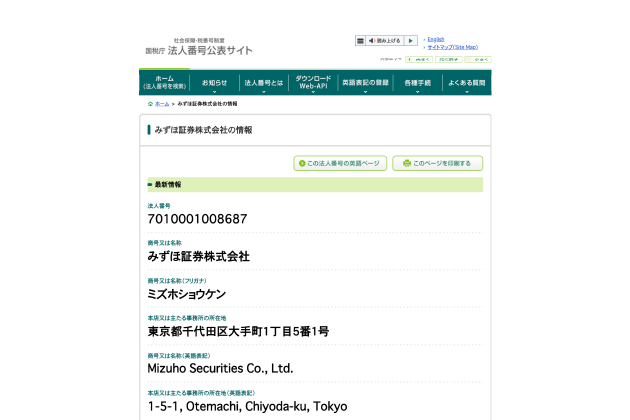Click the 読み上げる speaker button

tap(385, 41)
